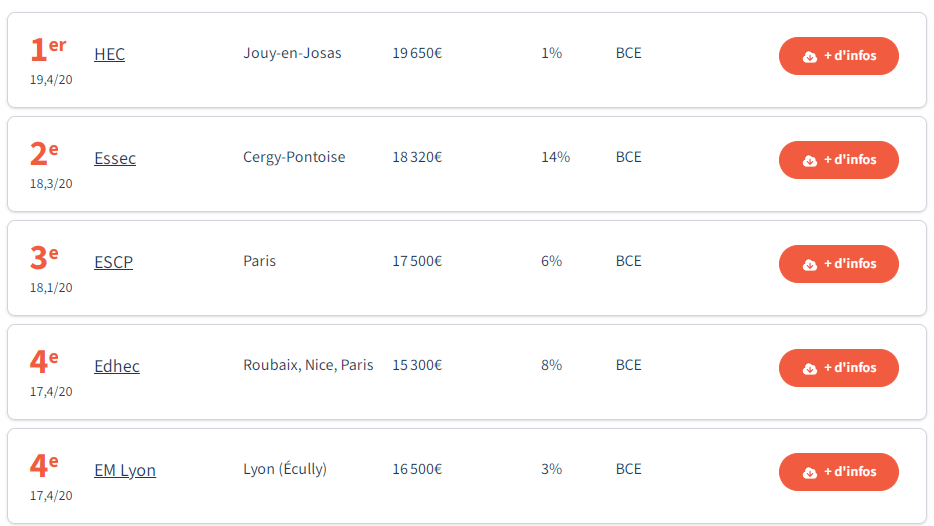Click the '+ d'infos' button for EM Lyon
Image resolution: width=934 pixels, height=526 pixels.
[x=839, y=472]
